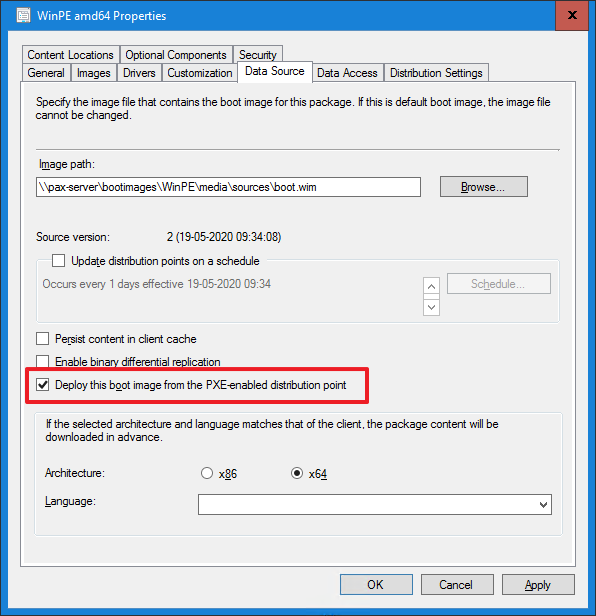
Task: Enable binary differential replication checkbox
Action: click(x=42, y=361)
